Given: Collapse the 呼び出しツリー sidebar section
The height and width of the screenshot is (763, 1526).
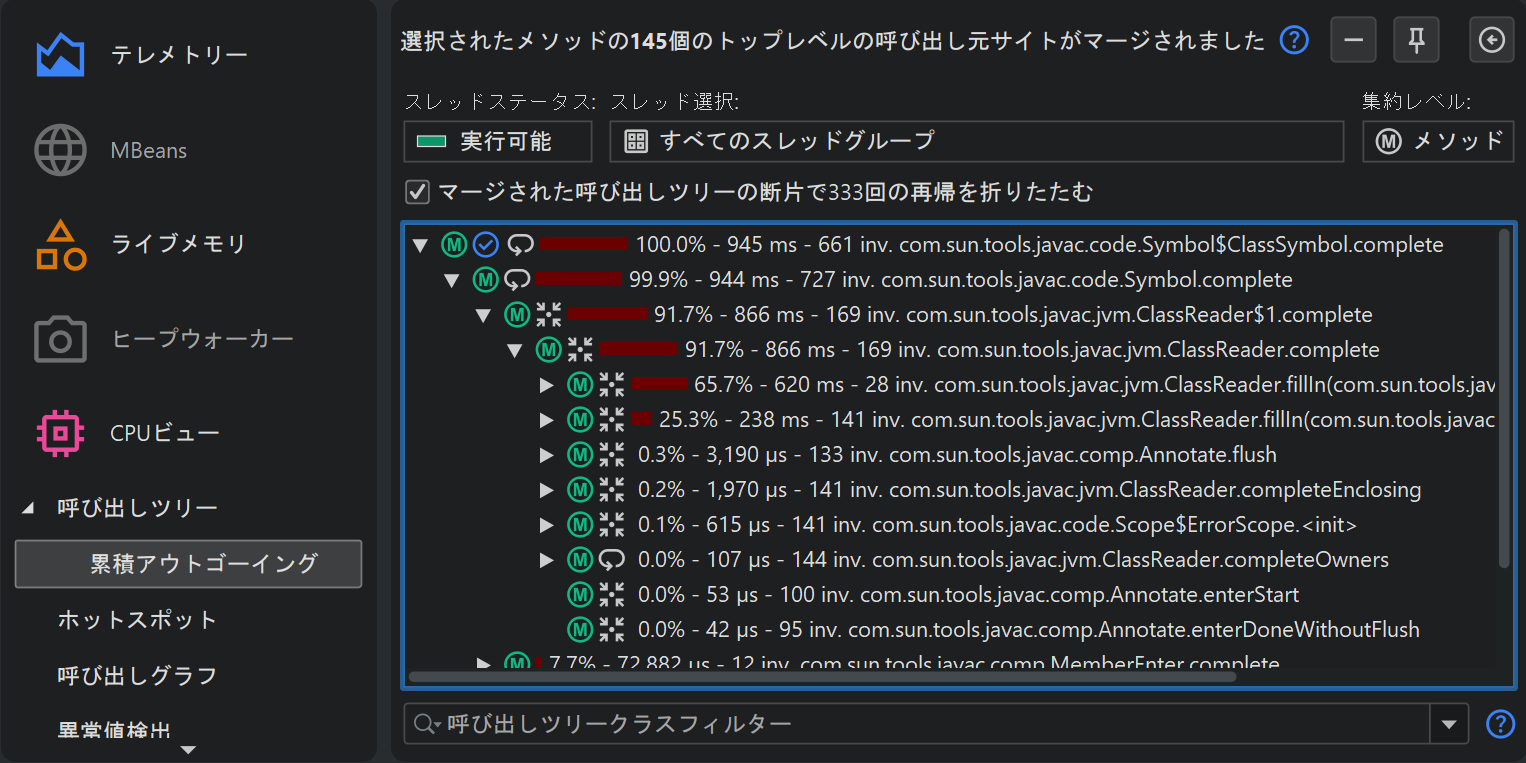Looking at the screenshot, I should (28, 509).
